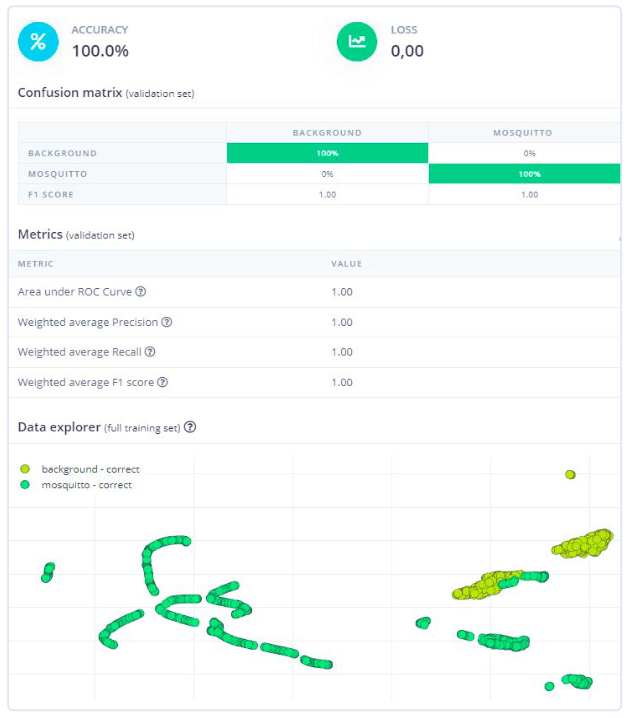Open help for Weighted average Recall
The height and width of the screenshot is (718, 629).
(150, 352)
